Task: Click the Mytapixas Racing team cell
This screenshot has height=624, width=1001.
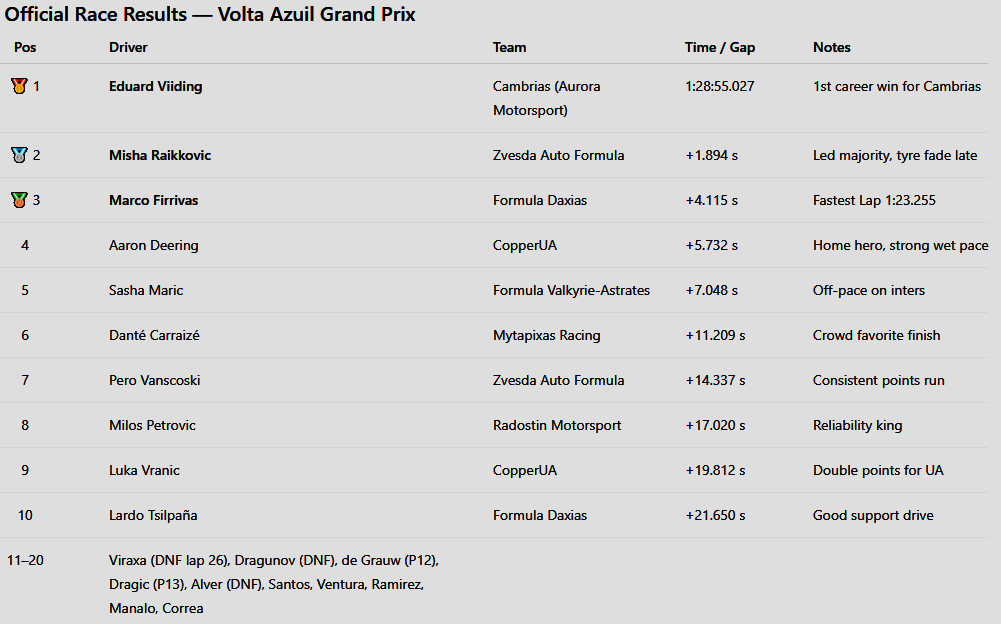Action: click(546, 335)
